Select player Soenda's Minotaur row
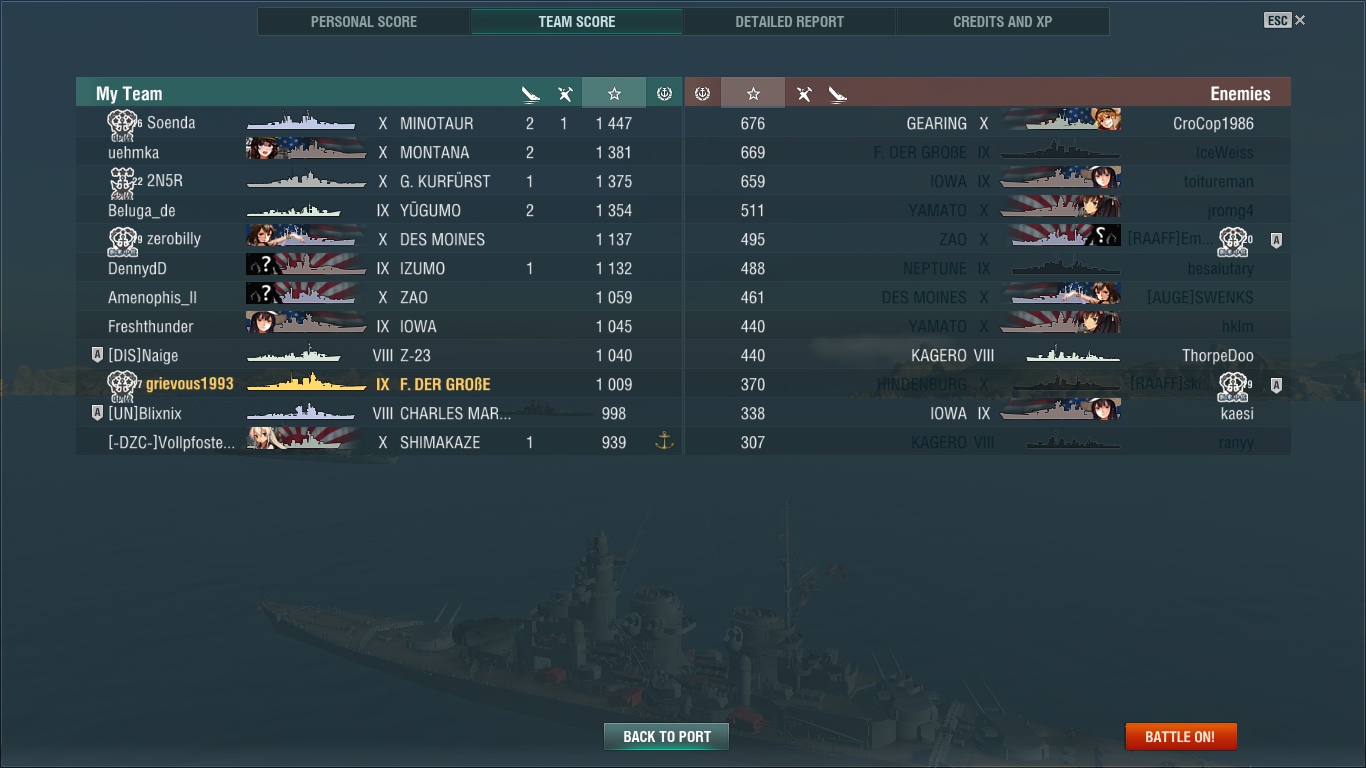 click(x=379, y=123)
